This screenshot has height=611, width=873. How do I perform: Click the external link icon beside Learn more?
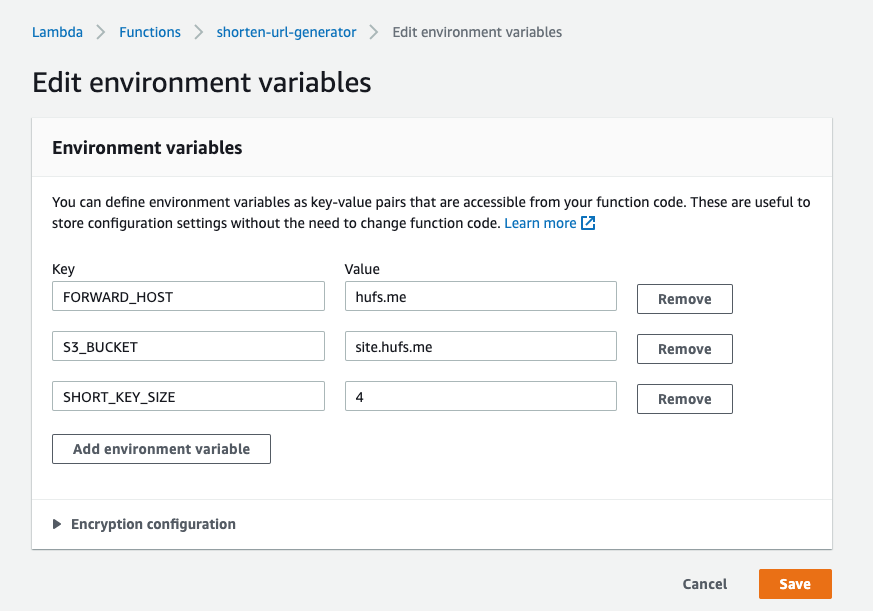[589, 223]
